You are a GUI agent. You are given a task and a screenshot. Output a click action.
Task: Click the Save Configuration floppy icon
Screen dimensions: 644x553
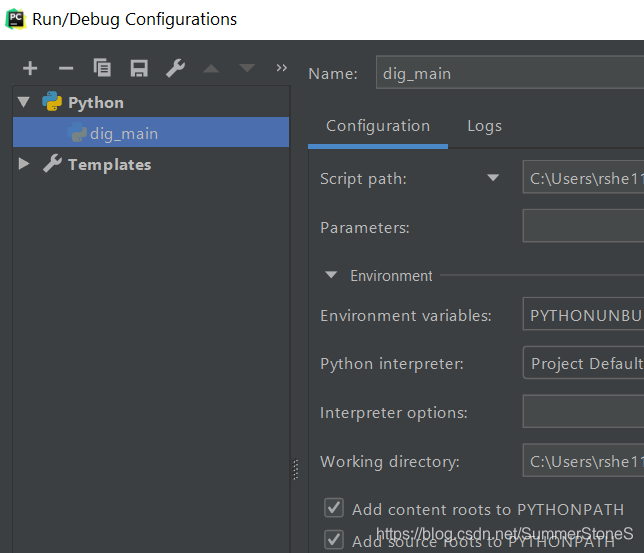[x=139, y=68]
